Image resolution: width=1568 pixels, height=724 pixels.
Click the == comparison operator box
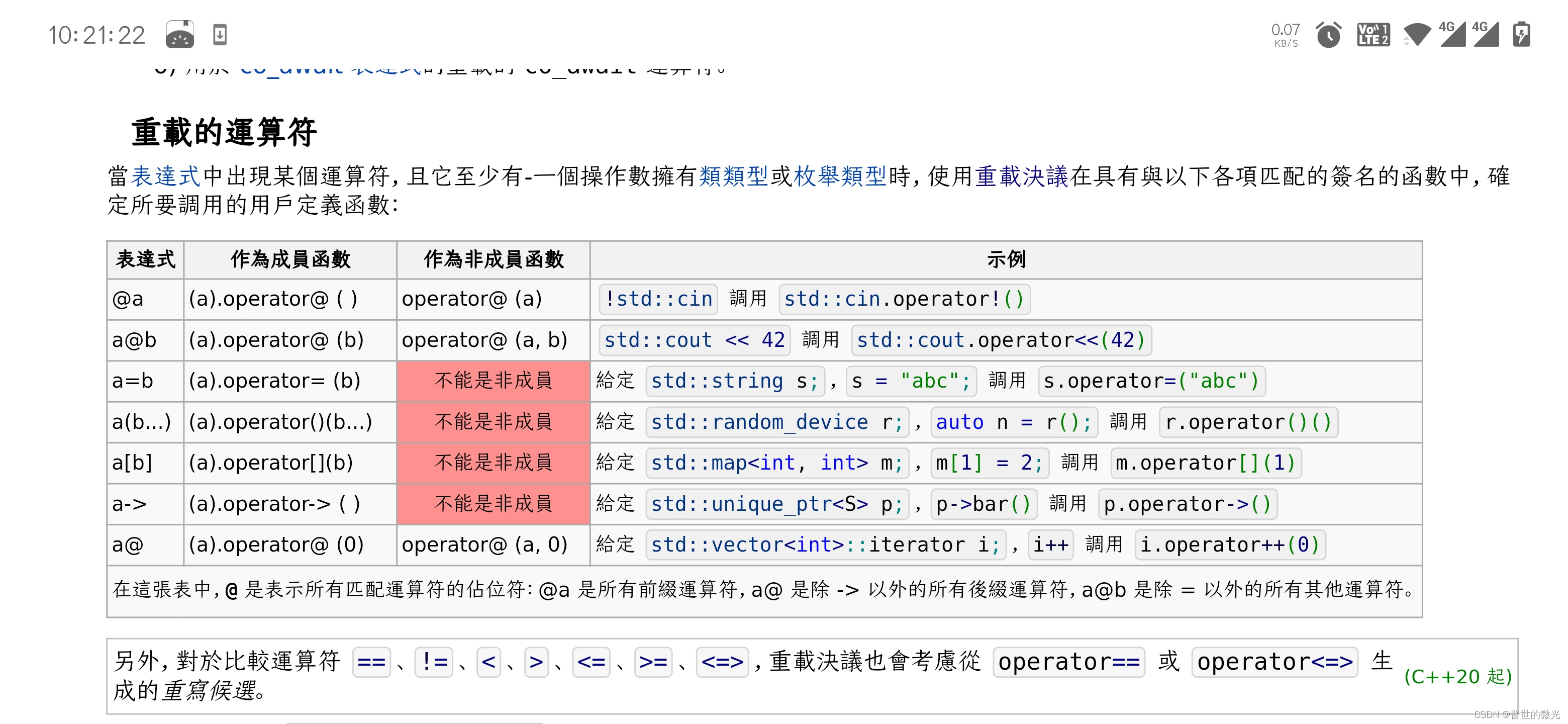pos(371,662)
